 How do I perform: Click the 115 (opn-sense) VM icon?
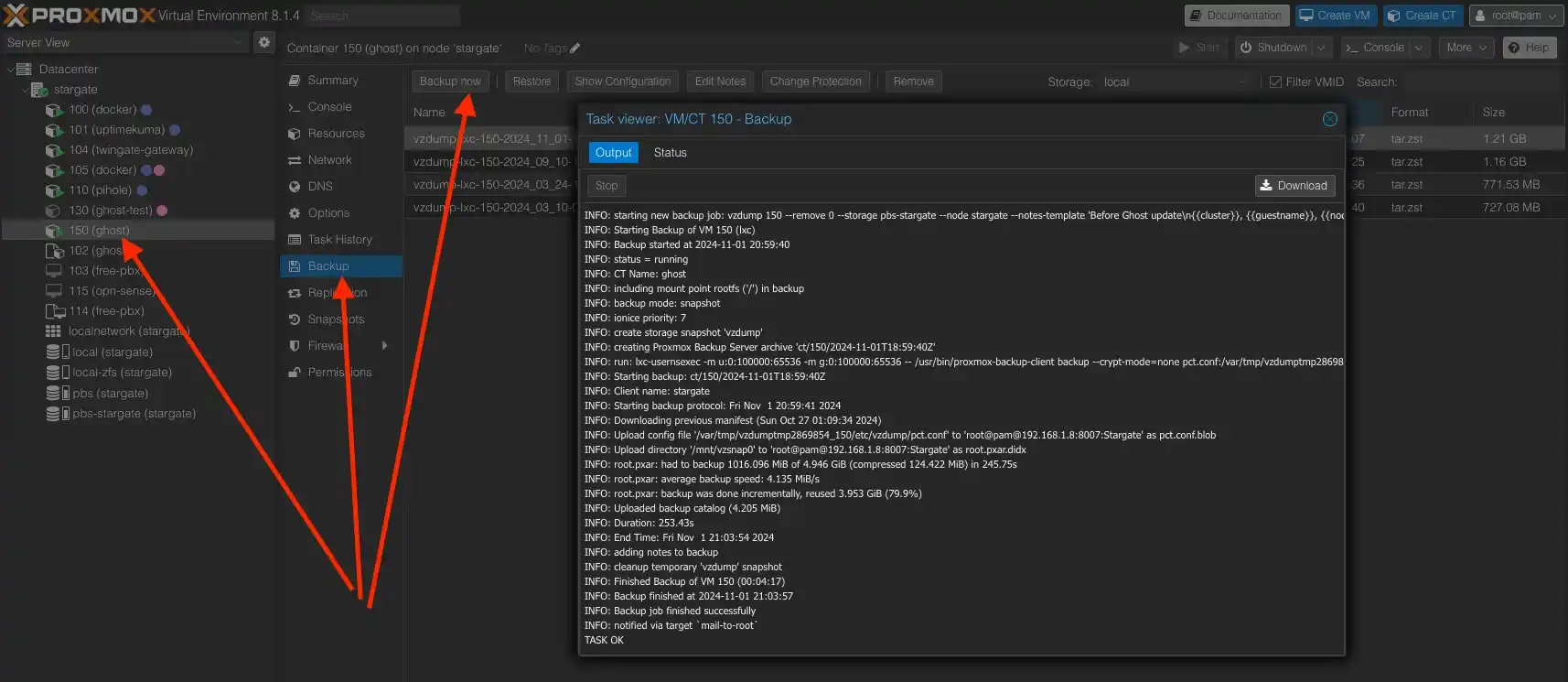click(54, 291)
